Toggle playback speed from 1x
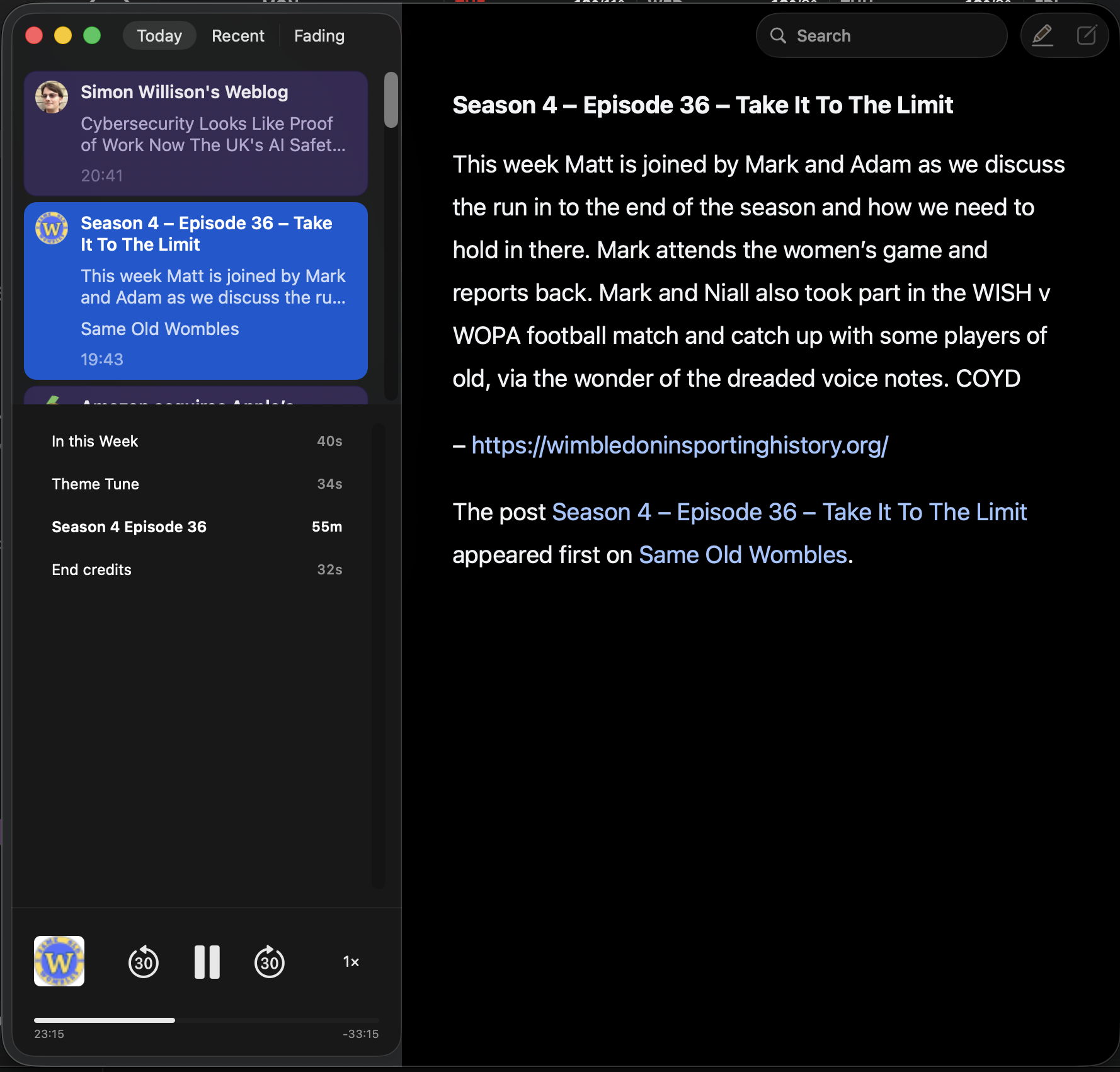Screen dimensions: 1120x1072 351,962
